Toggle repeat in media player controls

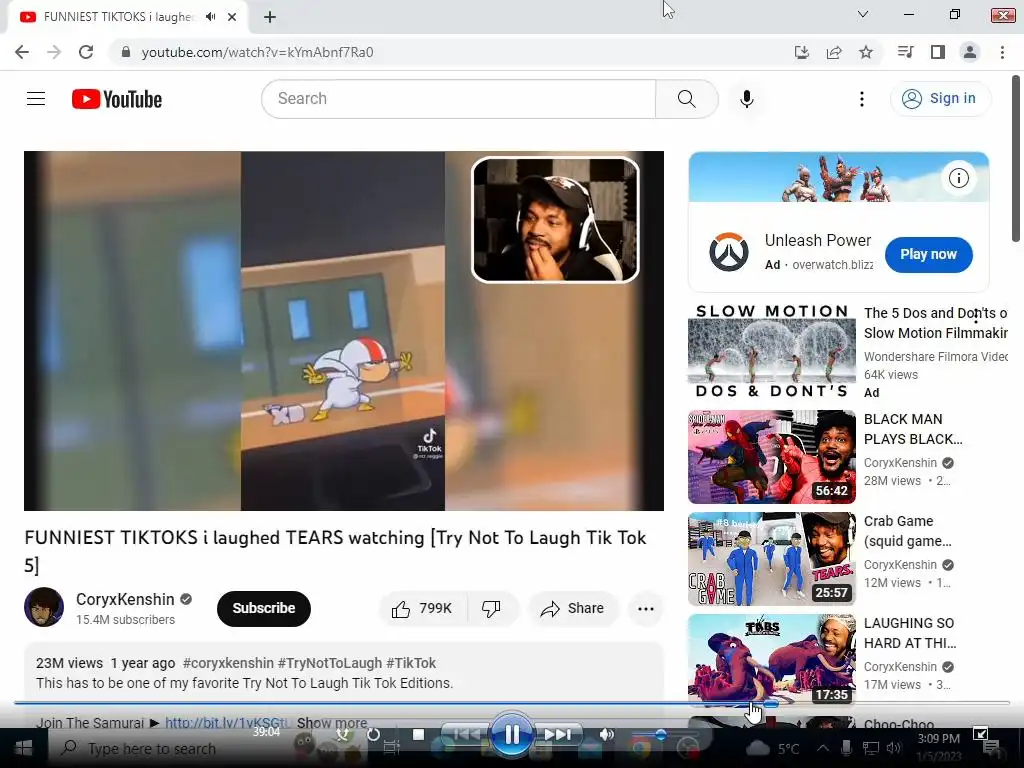point(373,735)
